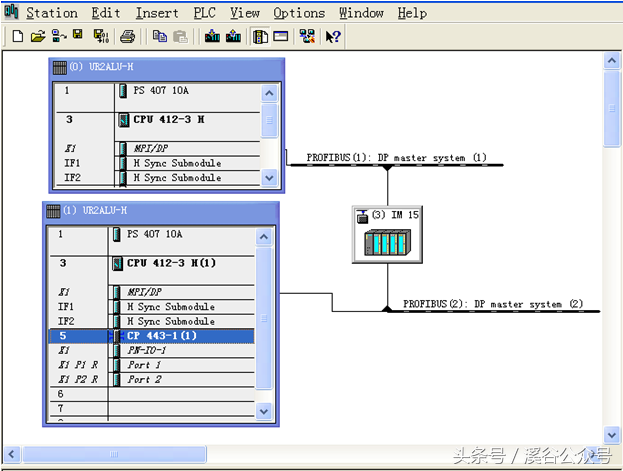623x471 pixels.
Task: Click the PROFIBUS(2) DP master system line
Action: (492, 310)
